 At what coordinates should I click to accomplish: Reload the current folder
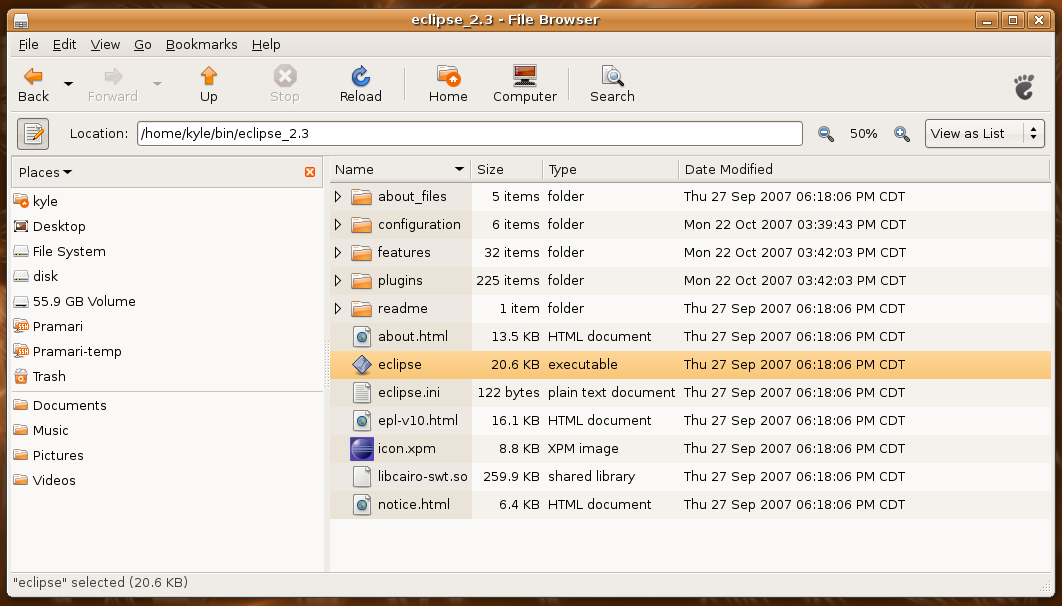coord(360,85)
